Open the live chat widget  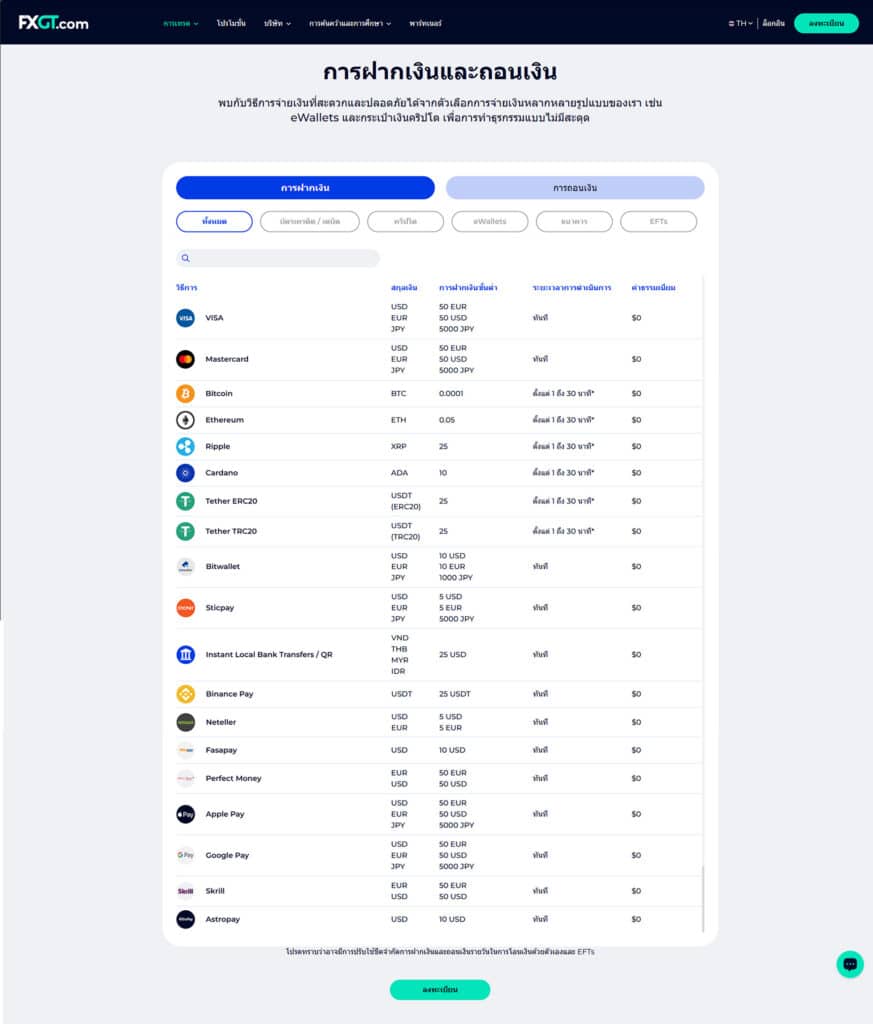(x=850, y=964)
